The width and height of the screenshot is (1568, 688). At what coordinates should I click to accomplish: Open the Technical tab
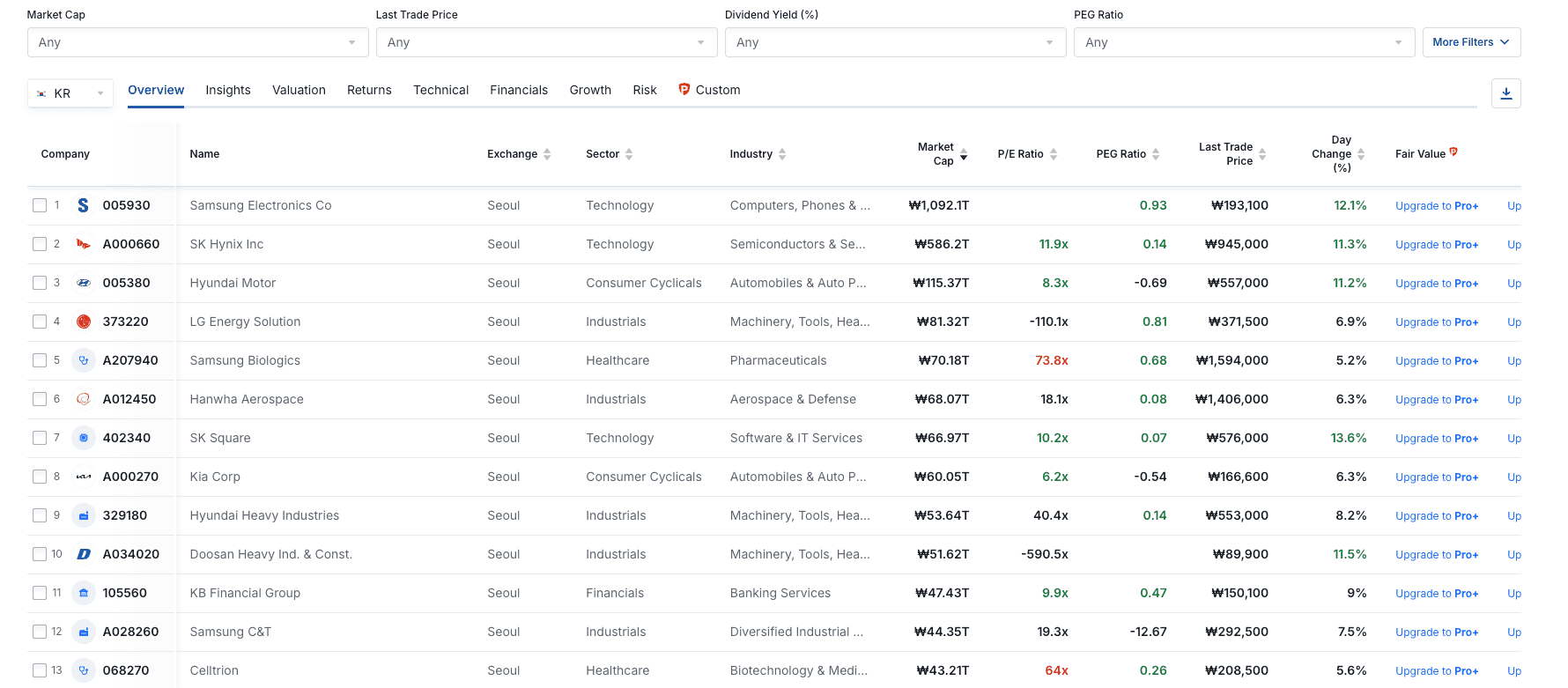click(x=440, y=90)
